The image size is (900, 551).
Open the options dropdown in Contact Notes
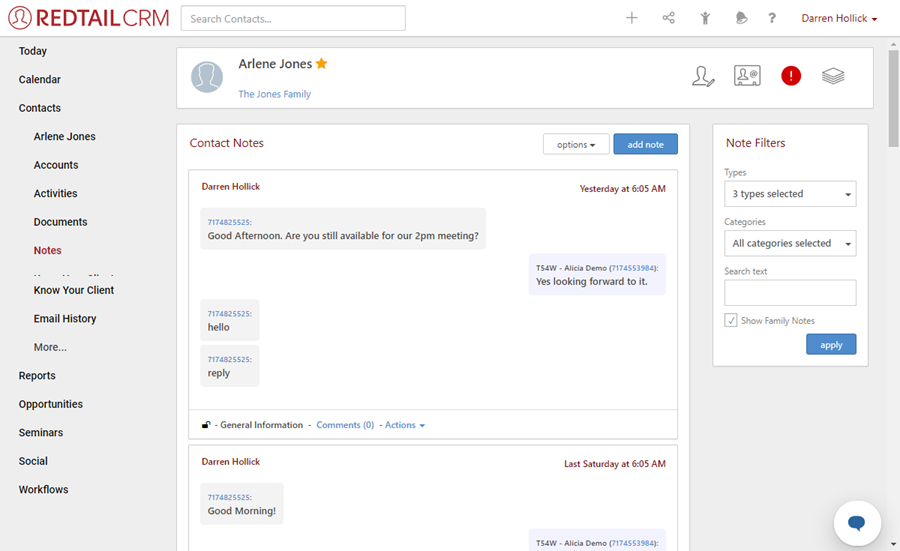(576, 144)
